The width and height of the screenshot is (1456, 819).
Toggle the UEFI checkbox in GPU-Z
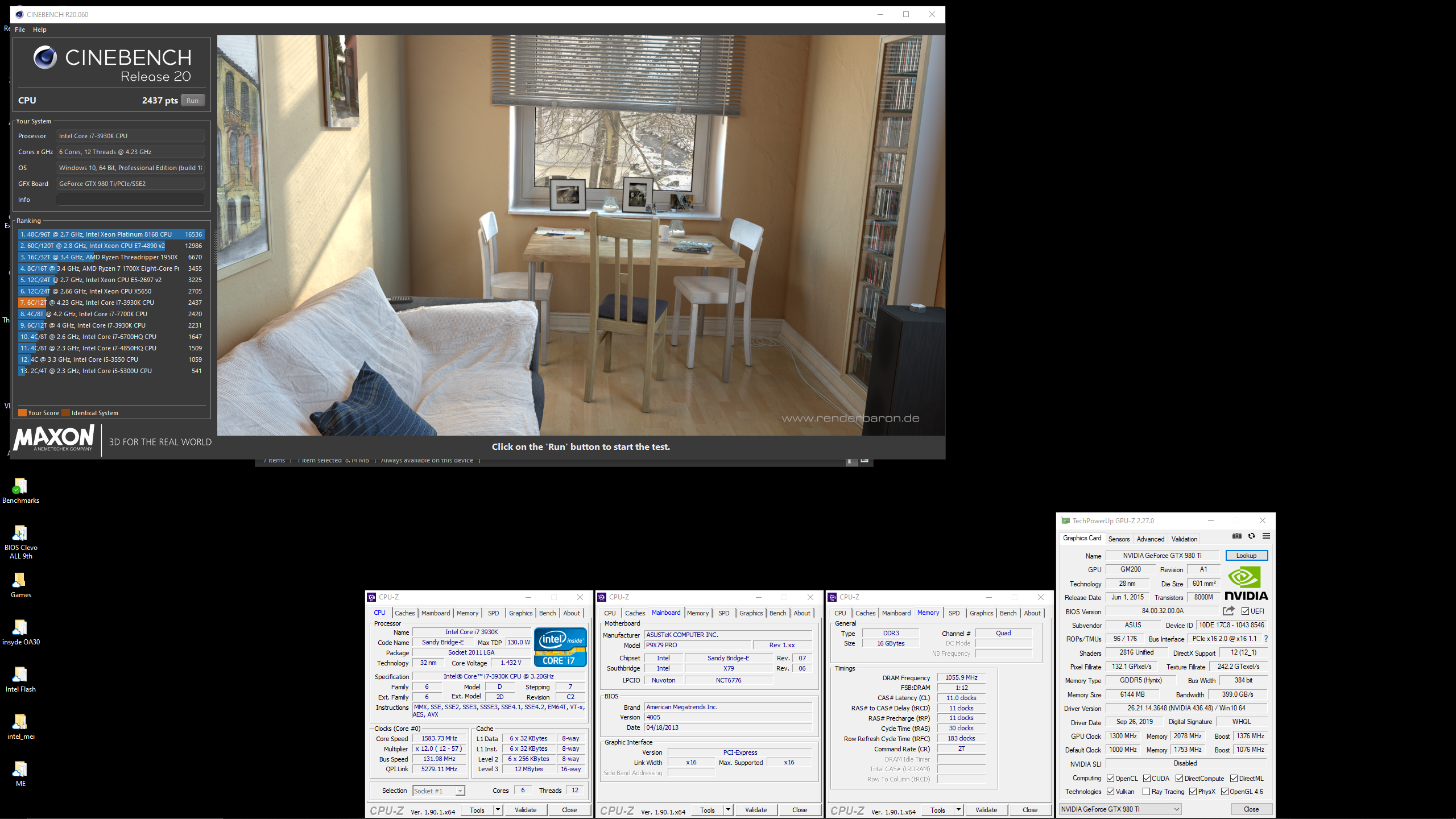[x=1245, y=611]
